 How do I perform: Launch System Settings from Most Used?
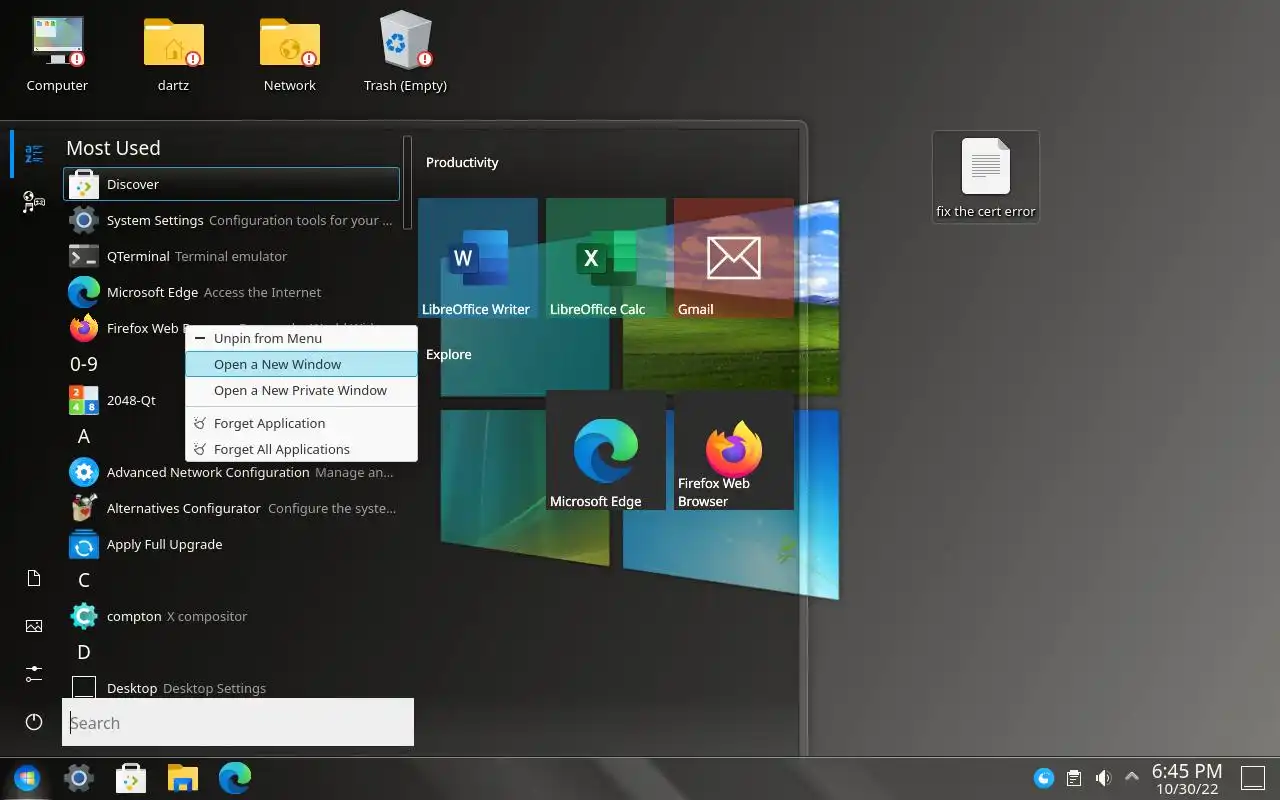click(231, 220)
